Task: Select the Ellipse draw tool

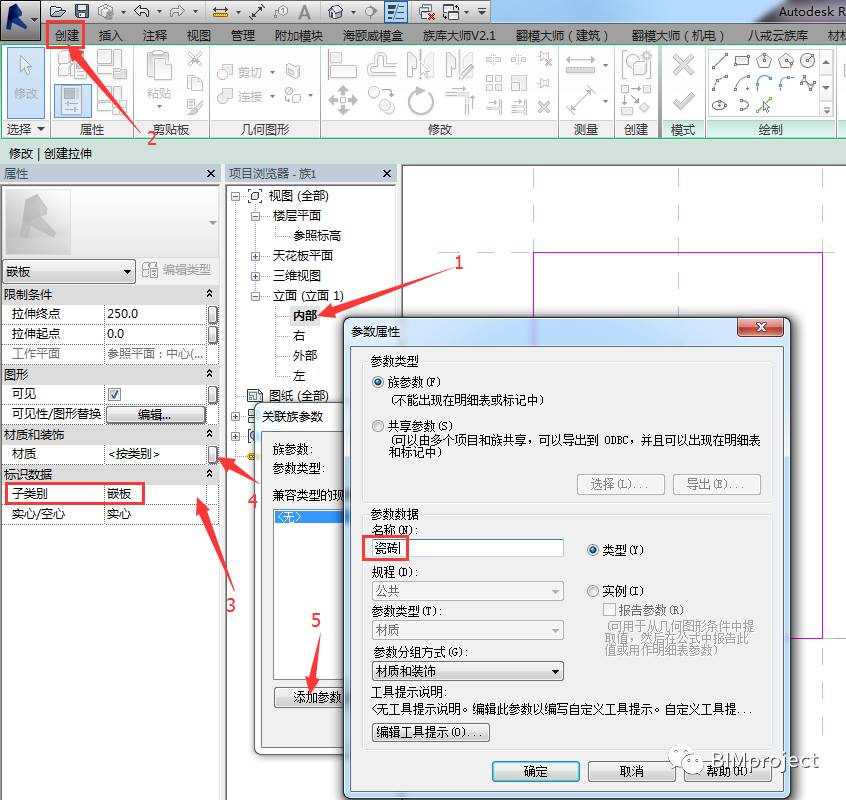Action: (719, 105)
